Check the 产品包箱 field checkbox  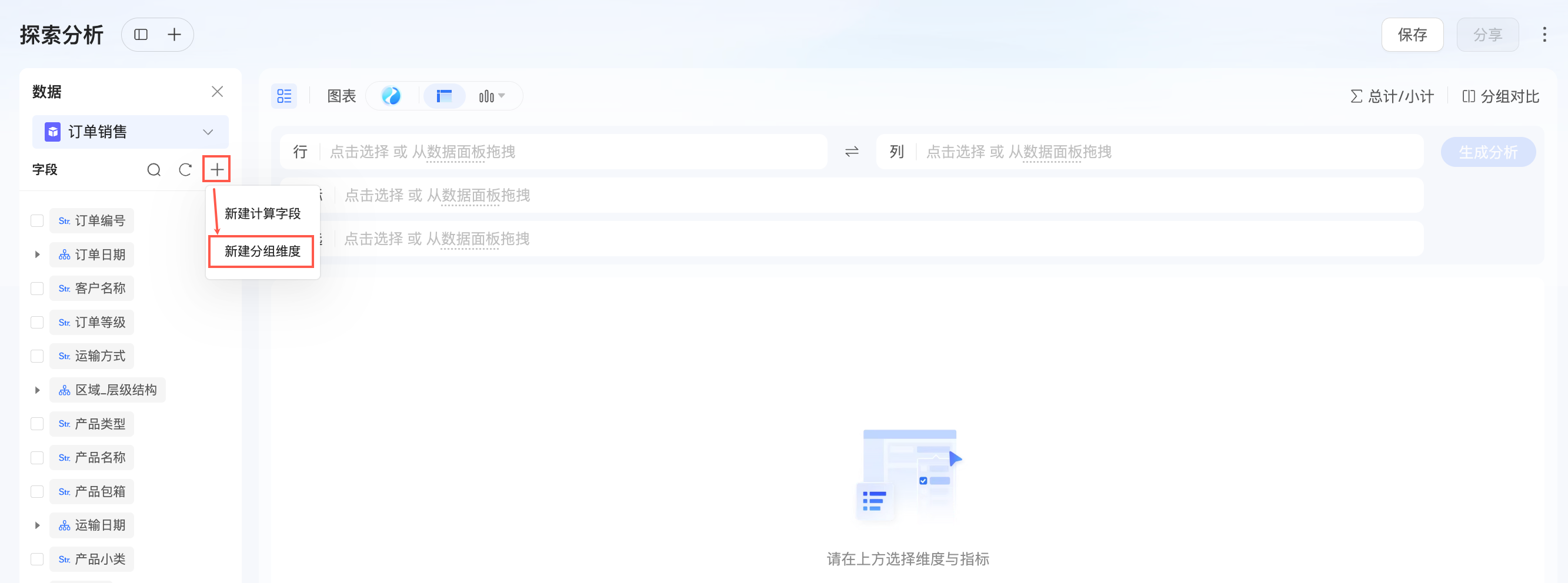(x=37, y=492)
